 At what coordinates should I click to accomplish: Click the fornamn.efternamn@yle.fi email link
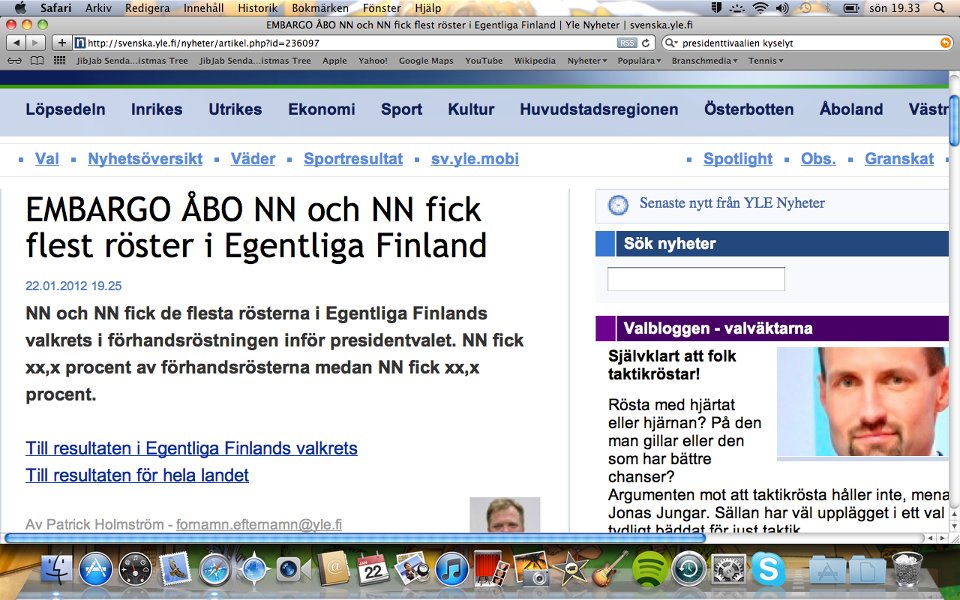pos(259,525)
